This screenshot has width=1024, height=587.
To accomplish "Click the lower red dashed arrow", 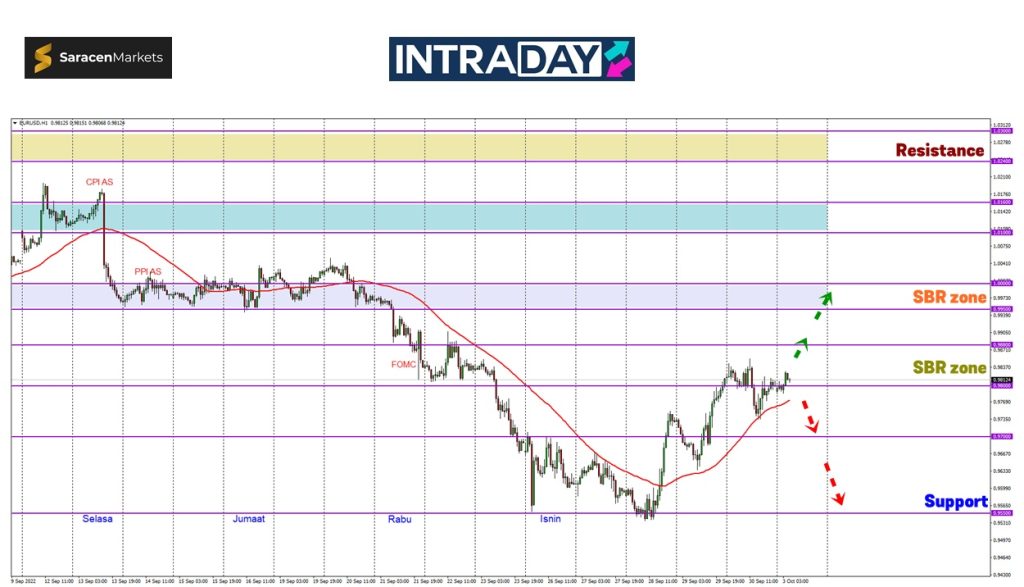I will click(x=833, y=483).
